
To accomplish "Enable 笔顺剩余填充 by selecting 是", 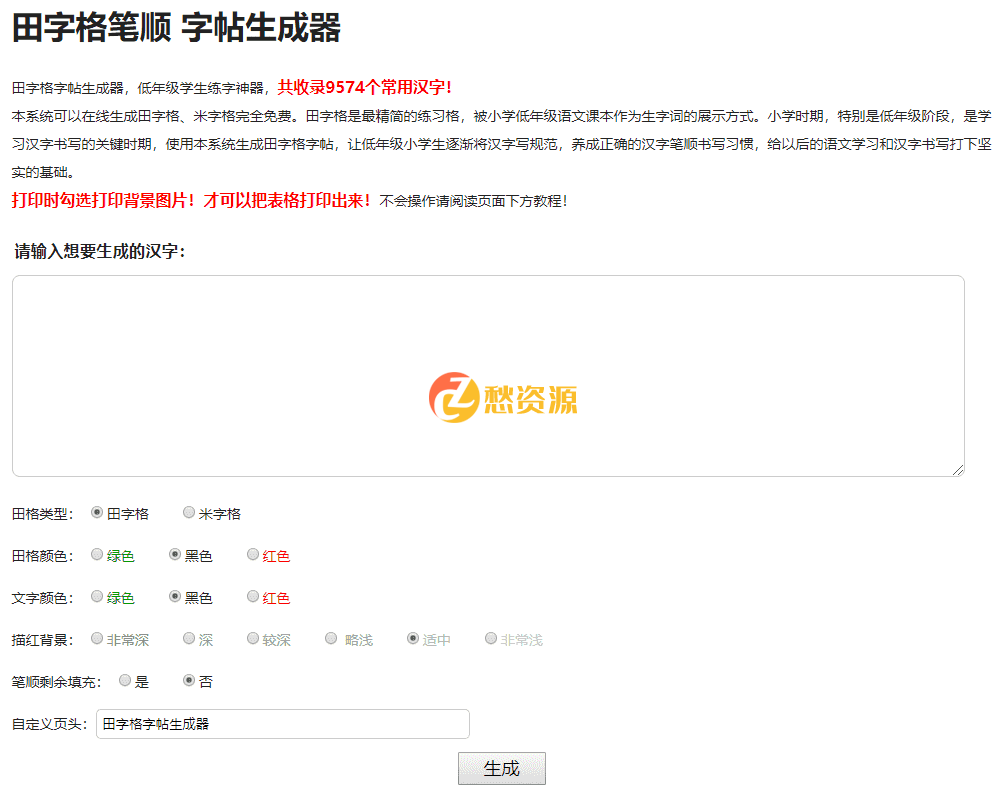I will 124,679.
